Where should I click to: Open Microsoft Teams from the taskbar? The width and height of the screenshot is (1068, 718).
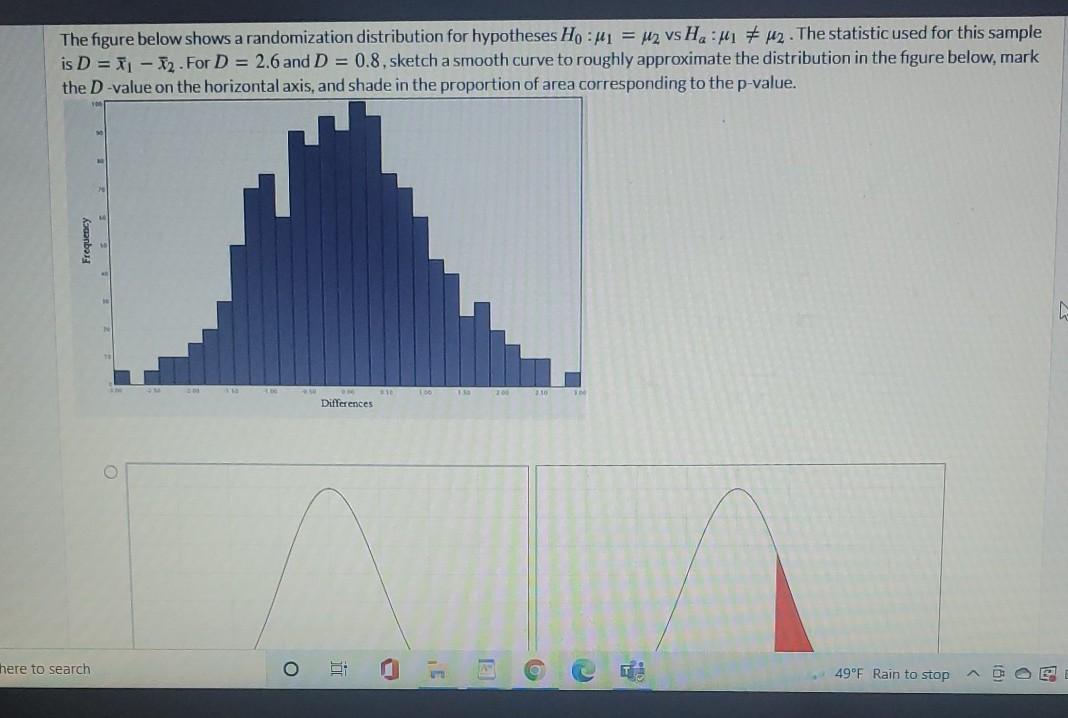click(630, 669)
